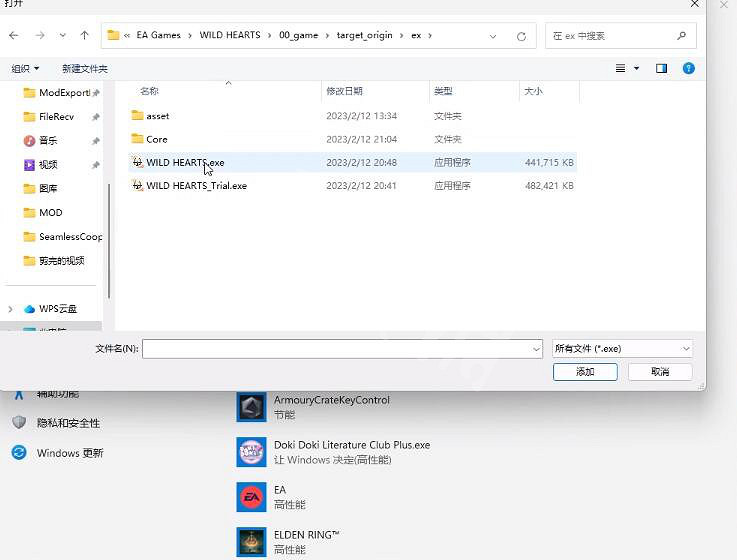Viewport: 737px width, 560px height.
Task: Click 新建文件夹 in the toolbar
Action: pos(85,69)
